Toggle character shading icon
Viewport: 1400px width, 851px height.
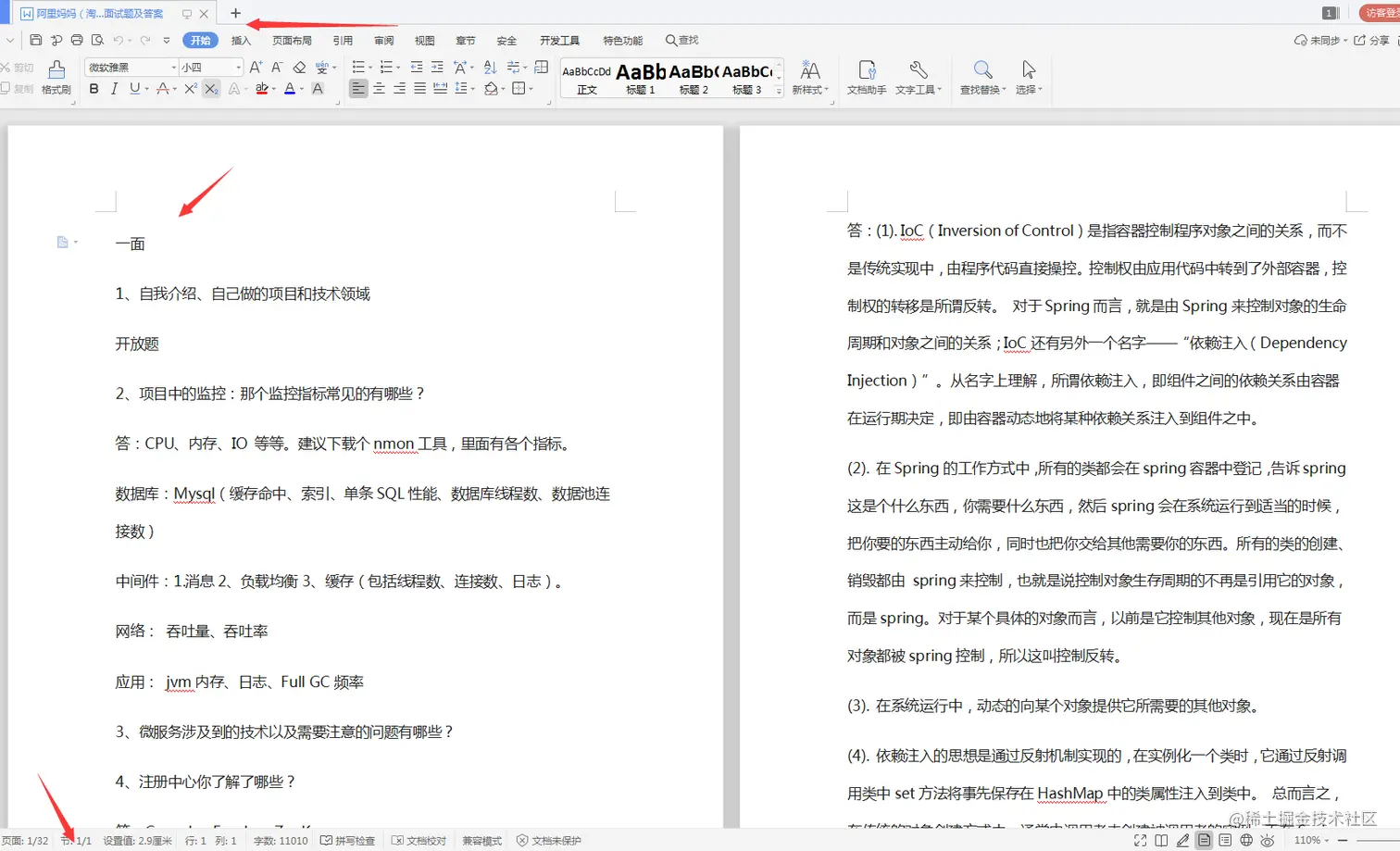click(318, 89)
